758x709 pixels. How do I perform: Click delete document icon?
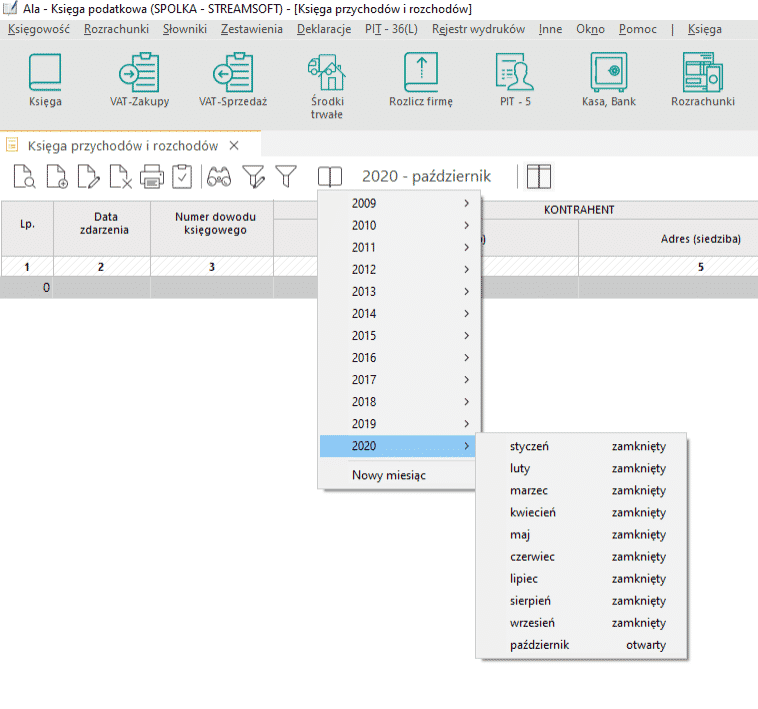tap(120, 176)
